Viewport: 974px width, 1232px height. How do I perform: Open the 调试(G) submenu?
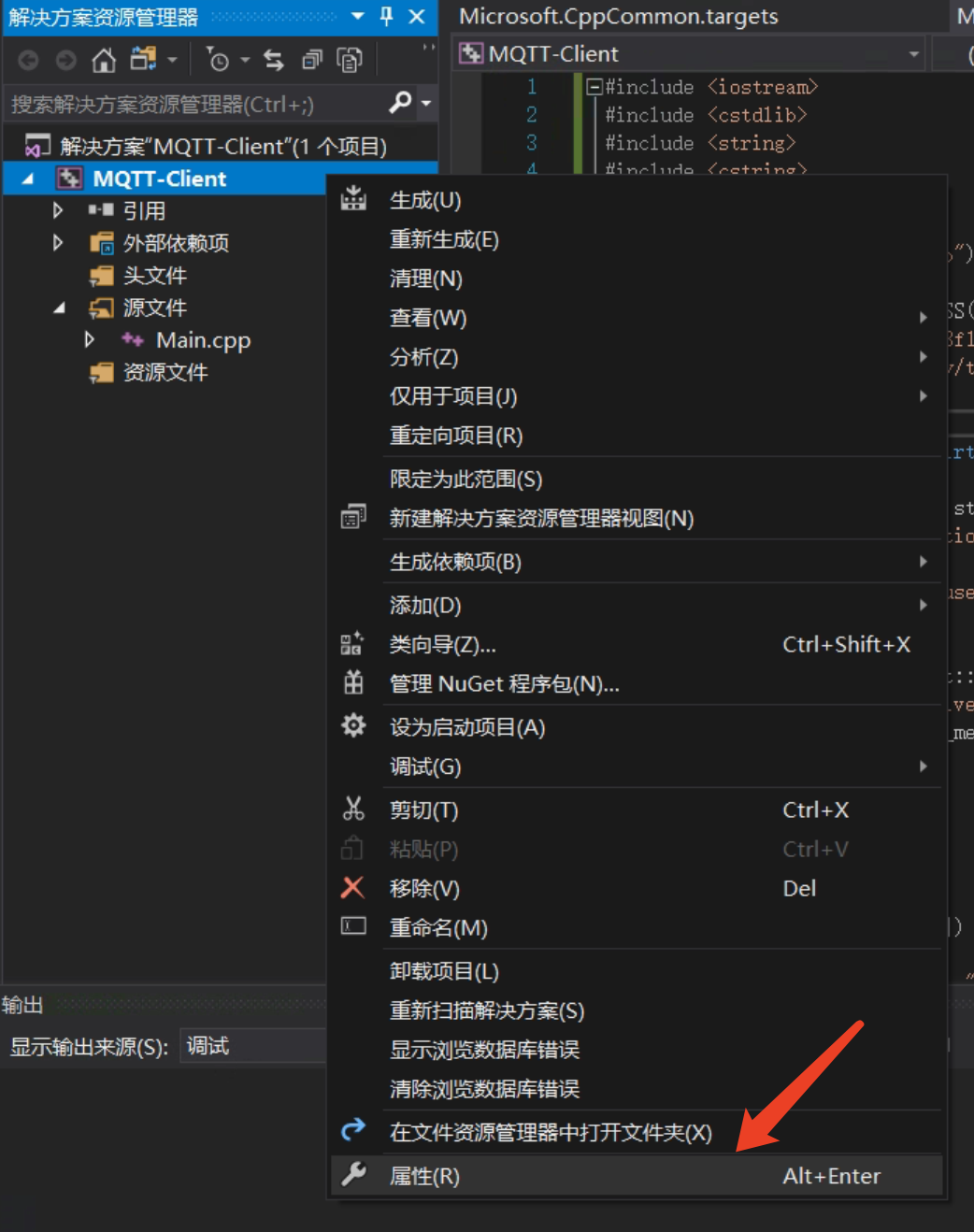(x=637, y=766)
